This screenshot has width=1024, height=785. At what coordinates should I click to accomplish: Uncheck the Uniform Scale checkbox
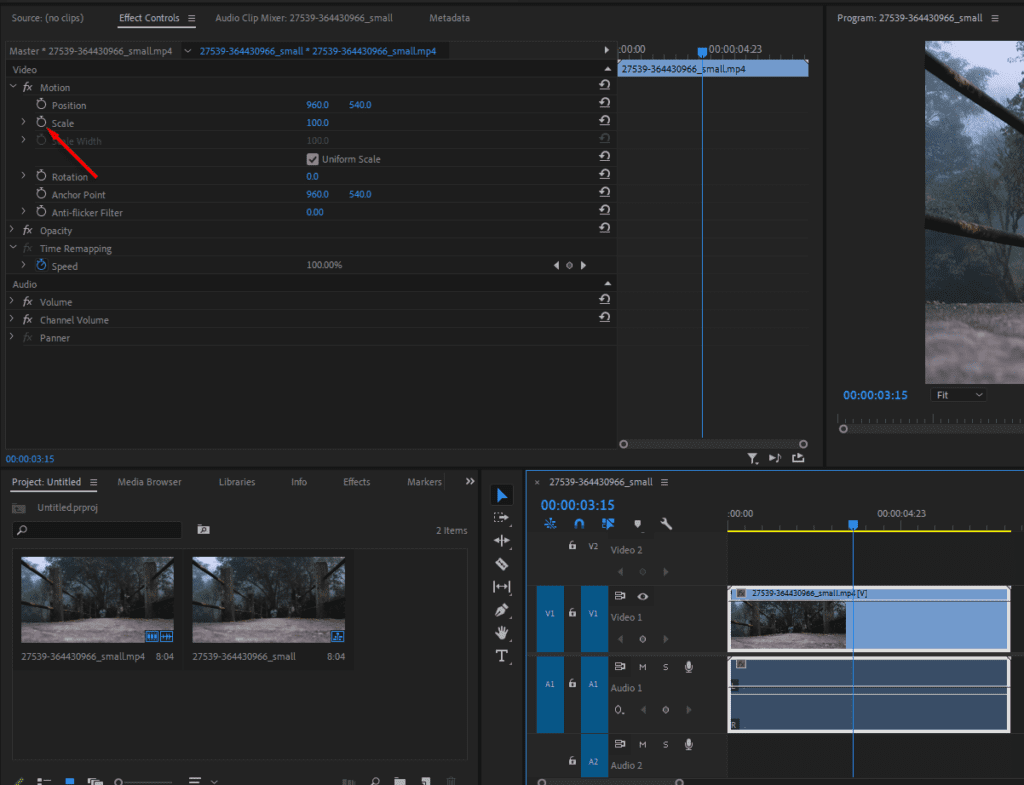[314, 158]
